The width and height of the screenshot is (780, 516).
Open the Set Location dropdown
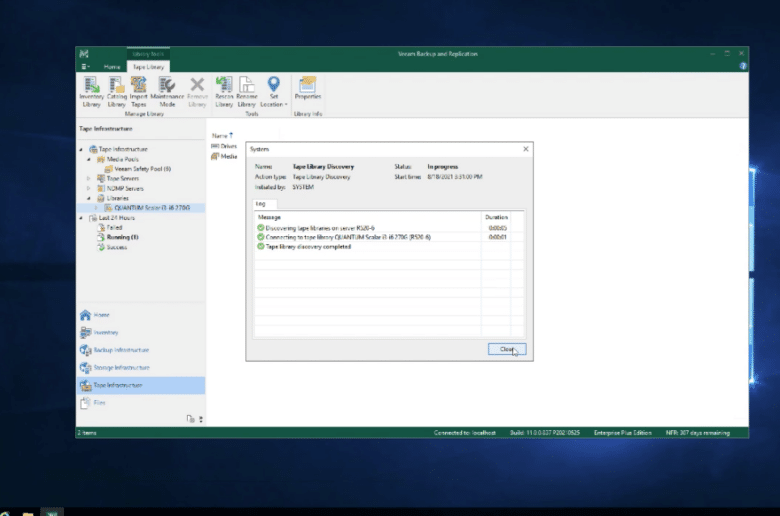click(274, 92)
